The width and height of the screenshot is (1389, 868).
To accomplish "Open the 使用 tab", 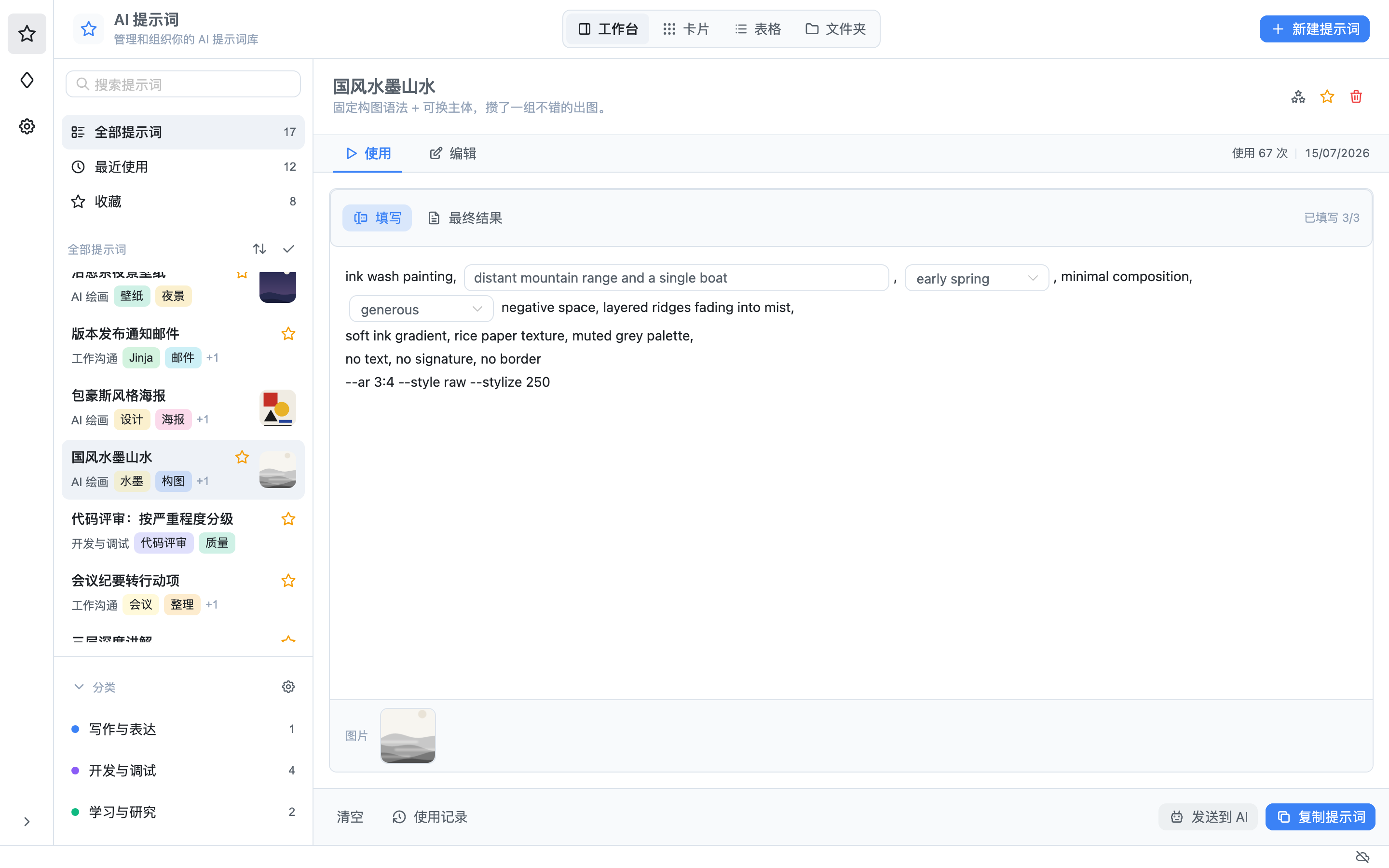I will click(x=368, y=153).
